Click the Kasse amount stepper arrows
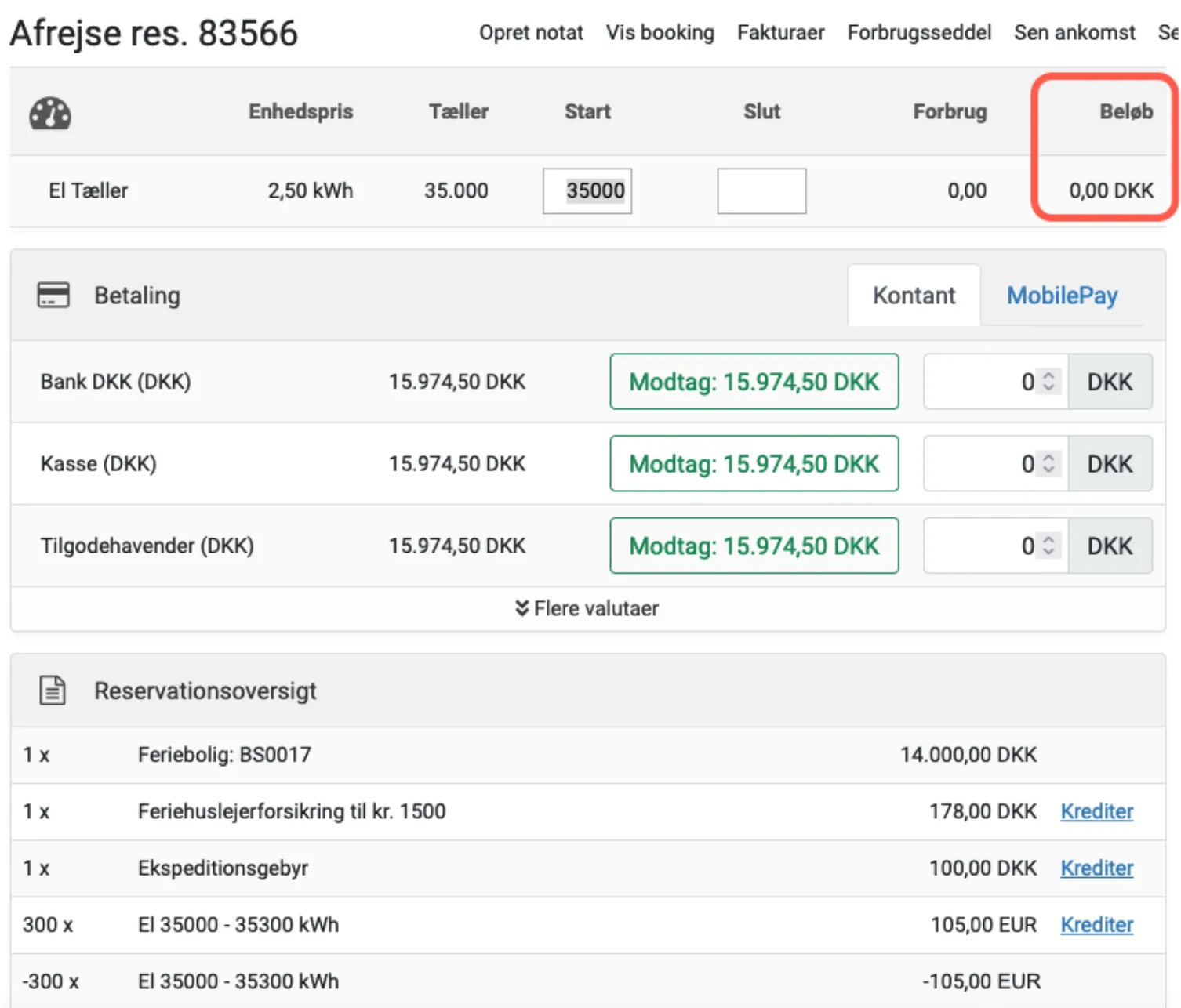The height and width of the screenshot is (1008, 1181). point(1048,464)
